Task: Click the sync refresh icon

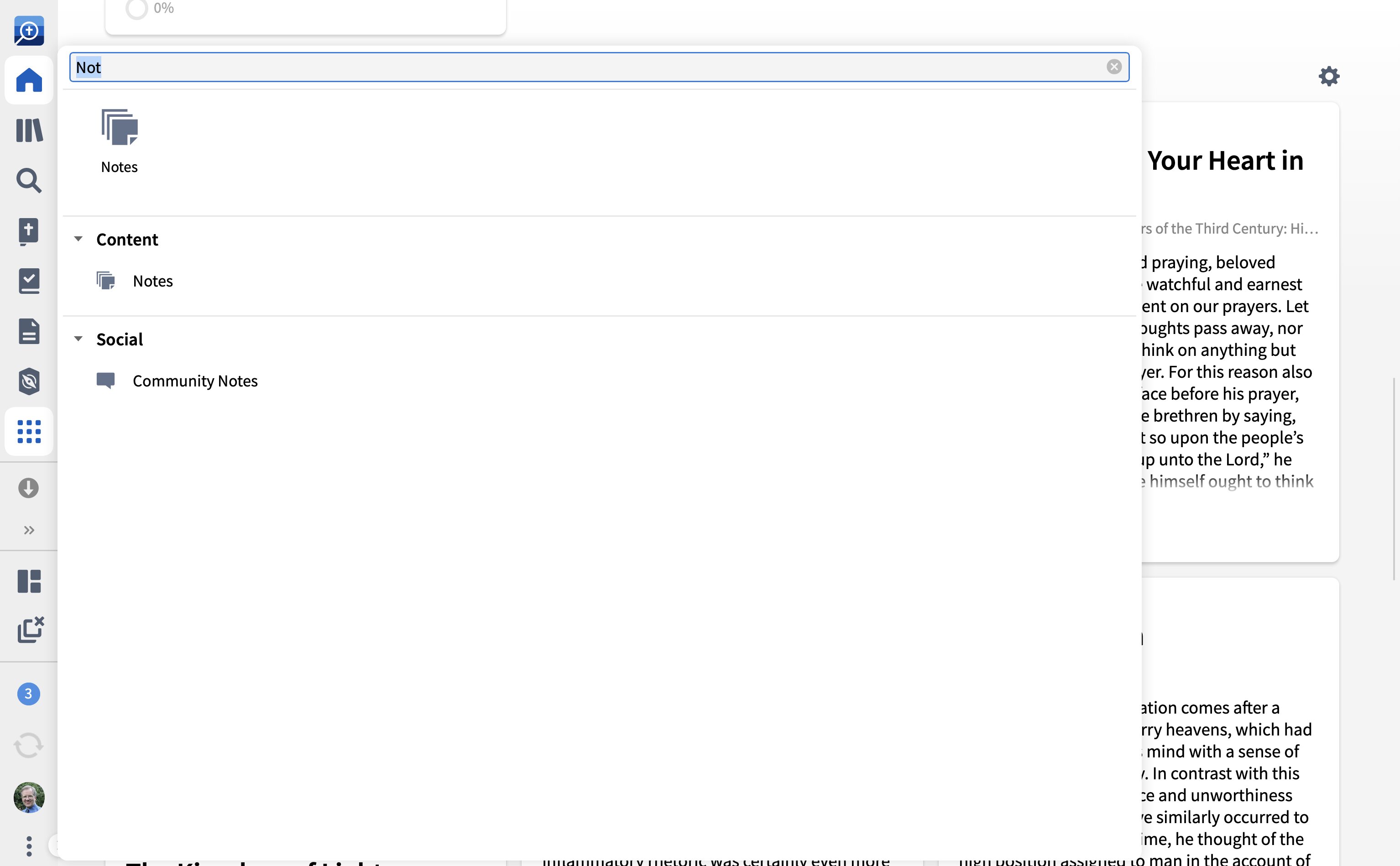Action: tap(29, 746)
